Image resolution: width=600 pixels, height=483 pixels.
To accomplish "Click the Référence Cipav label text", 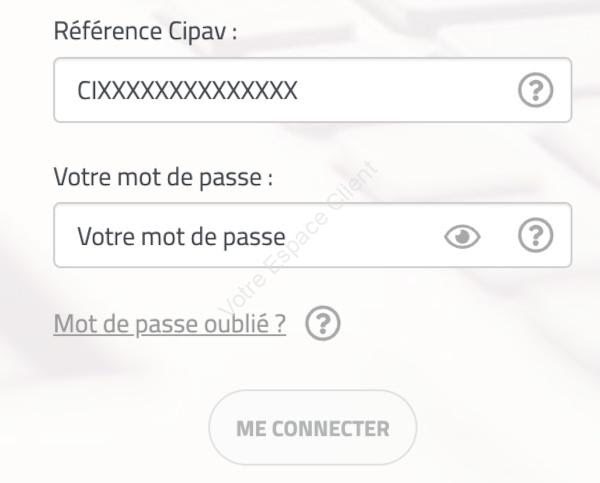I will tap(145, 31).
